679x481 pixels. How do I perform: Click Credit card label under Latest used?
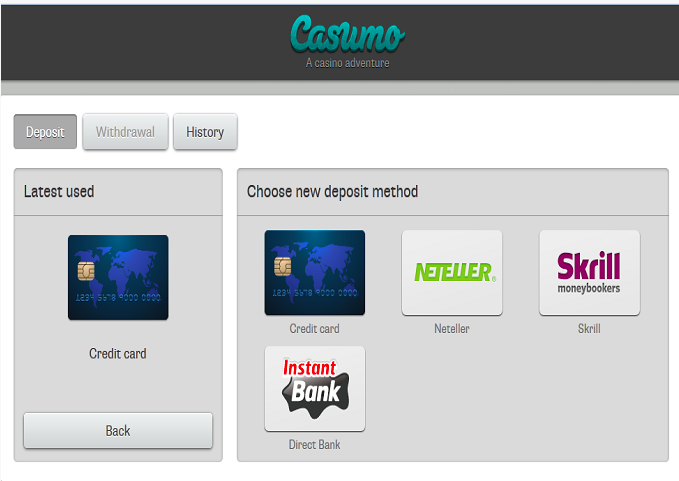[x=118, y=353]
